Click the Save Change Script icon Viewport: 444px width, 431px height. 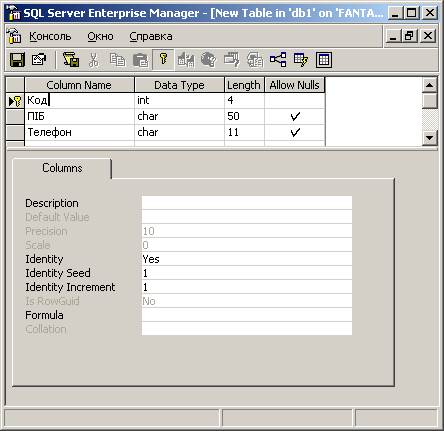[71, 60]
